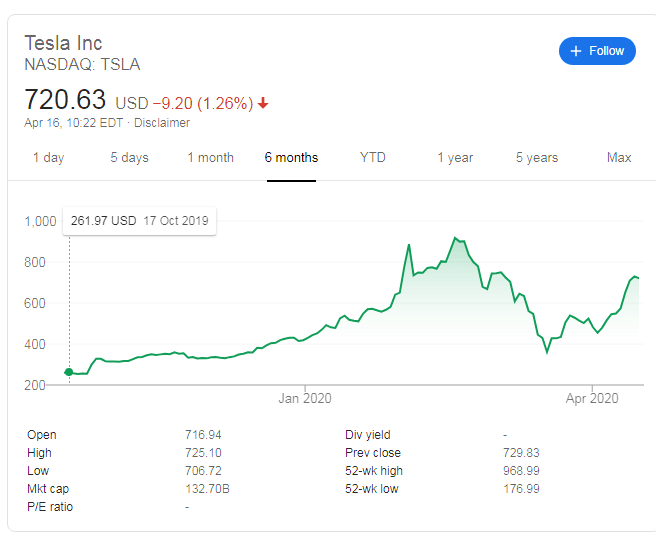Image resolution: width=656 pixels, height=549 pixels.
Task: Show the YTD price chart
Action: [373, 158]
